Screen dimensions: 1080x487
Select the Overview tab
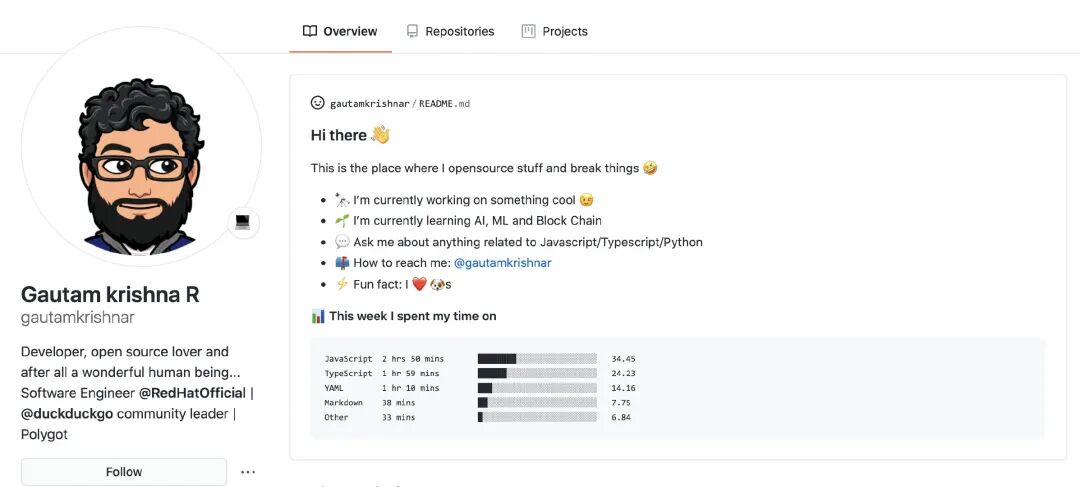coord(340,31)
